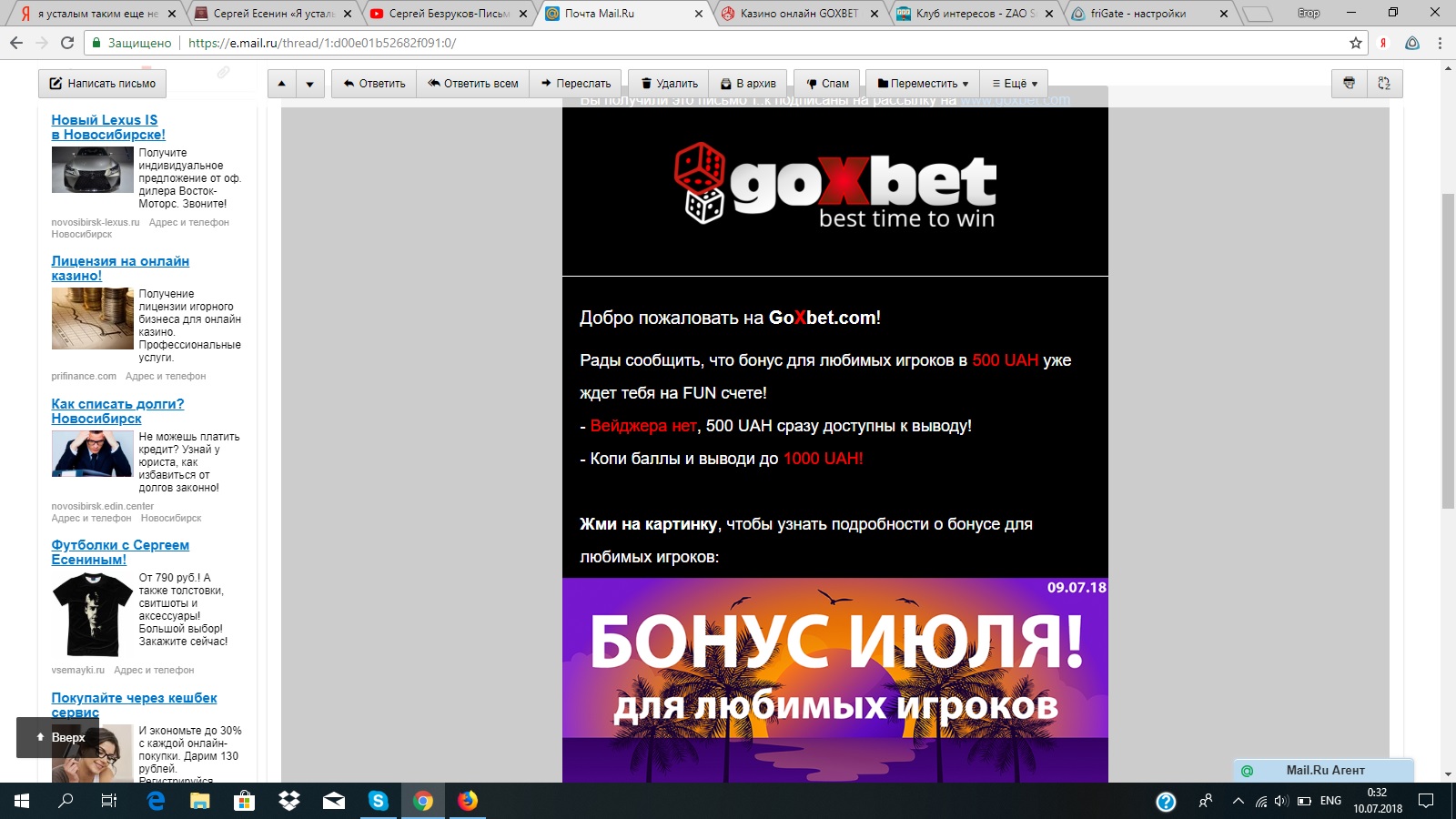Open Windows Start menu
The image size is (1456, 819).
[x=22, y=801]
